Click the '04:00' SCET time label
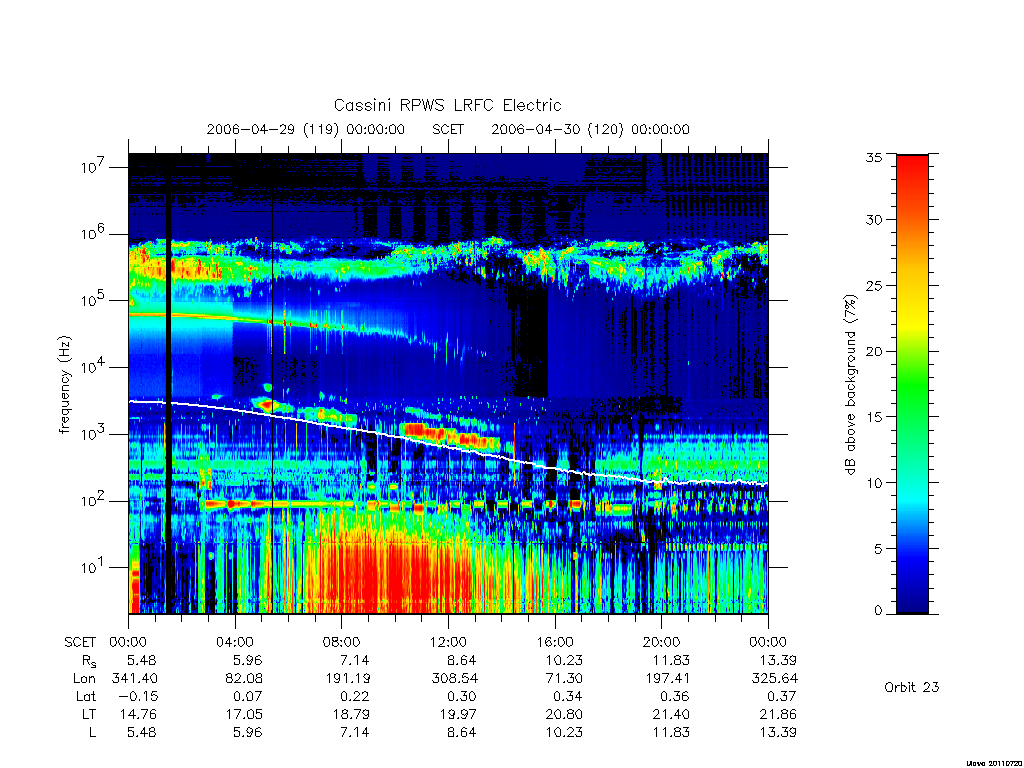Image resolution: width=1024 pixels, height=768 pixels. (235, 642)
